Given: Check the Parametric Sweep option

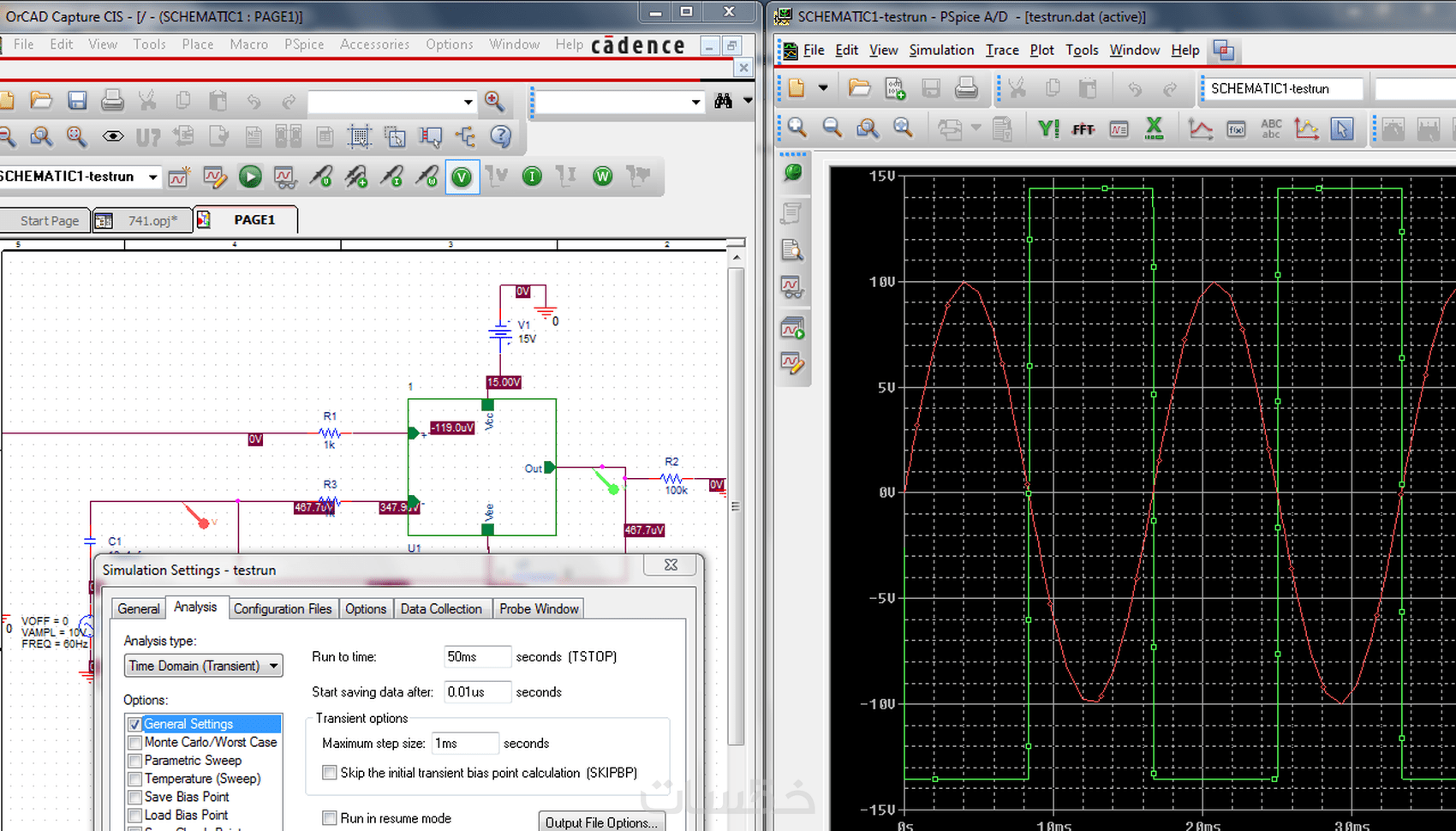Looking at the screenshot, I should [134, 760].
